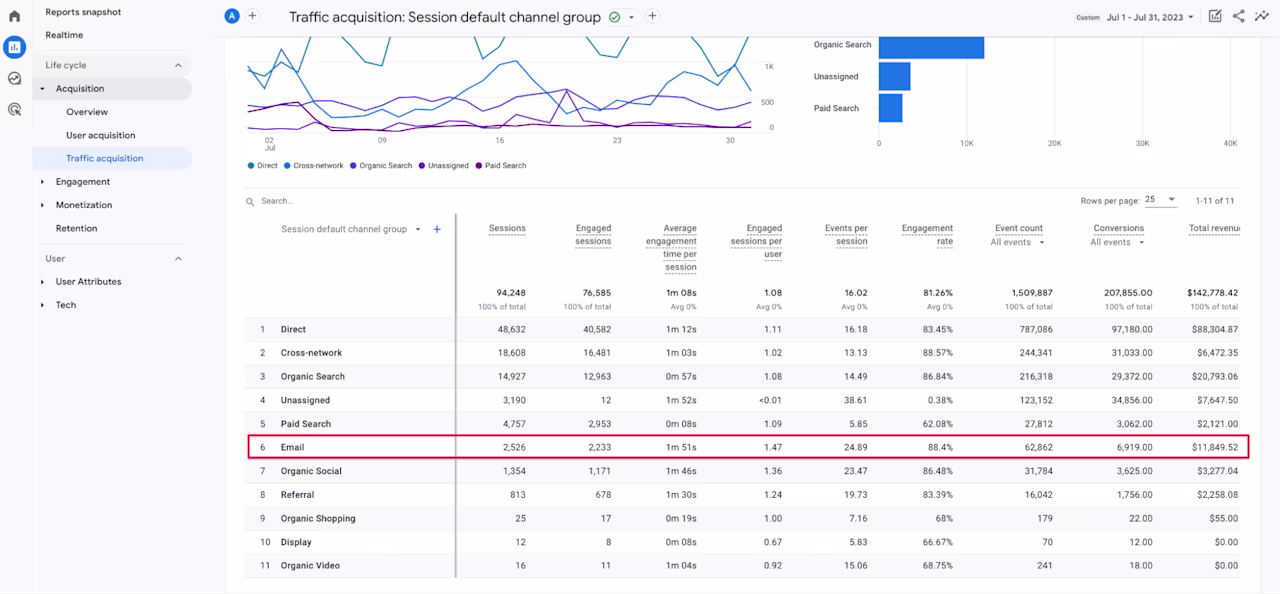This screenshot has height=594, width=1280.
Task: Toggle Cross-network series in chart legend
Action: tap(313, 166)
